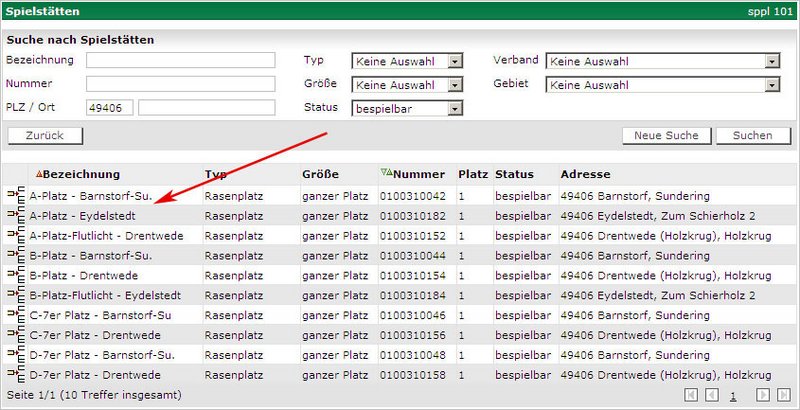Click into the Bezeichnung search field

pos(180,60)
